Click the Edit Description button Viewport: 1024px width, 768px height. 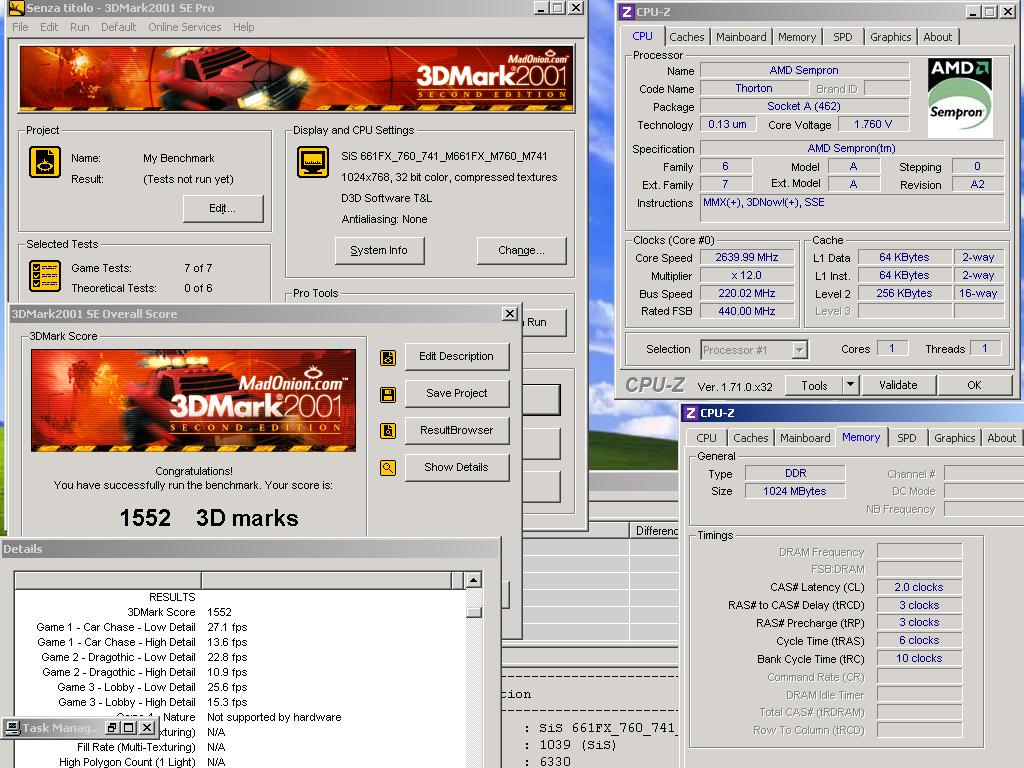pos(456,357)
